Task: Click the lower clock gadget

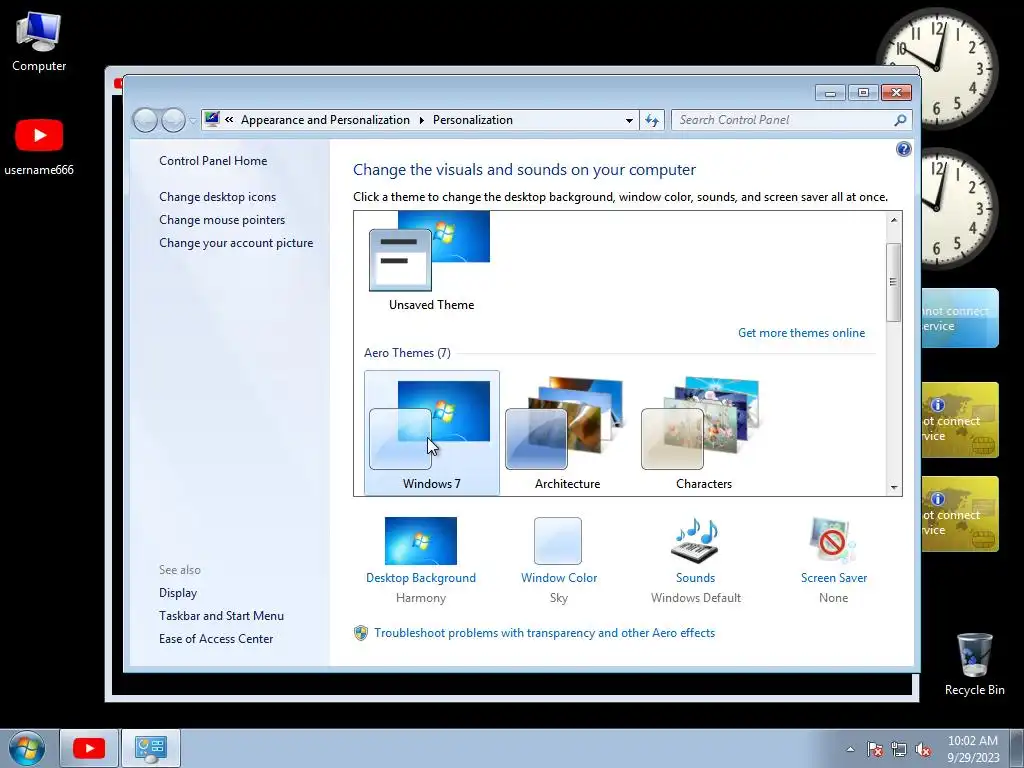Action: pos(959,208)
